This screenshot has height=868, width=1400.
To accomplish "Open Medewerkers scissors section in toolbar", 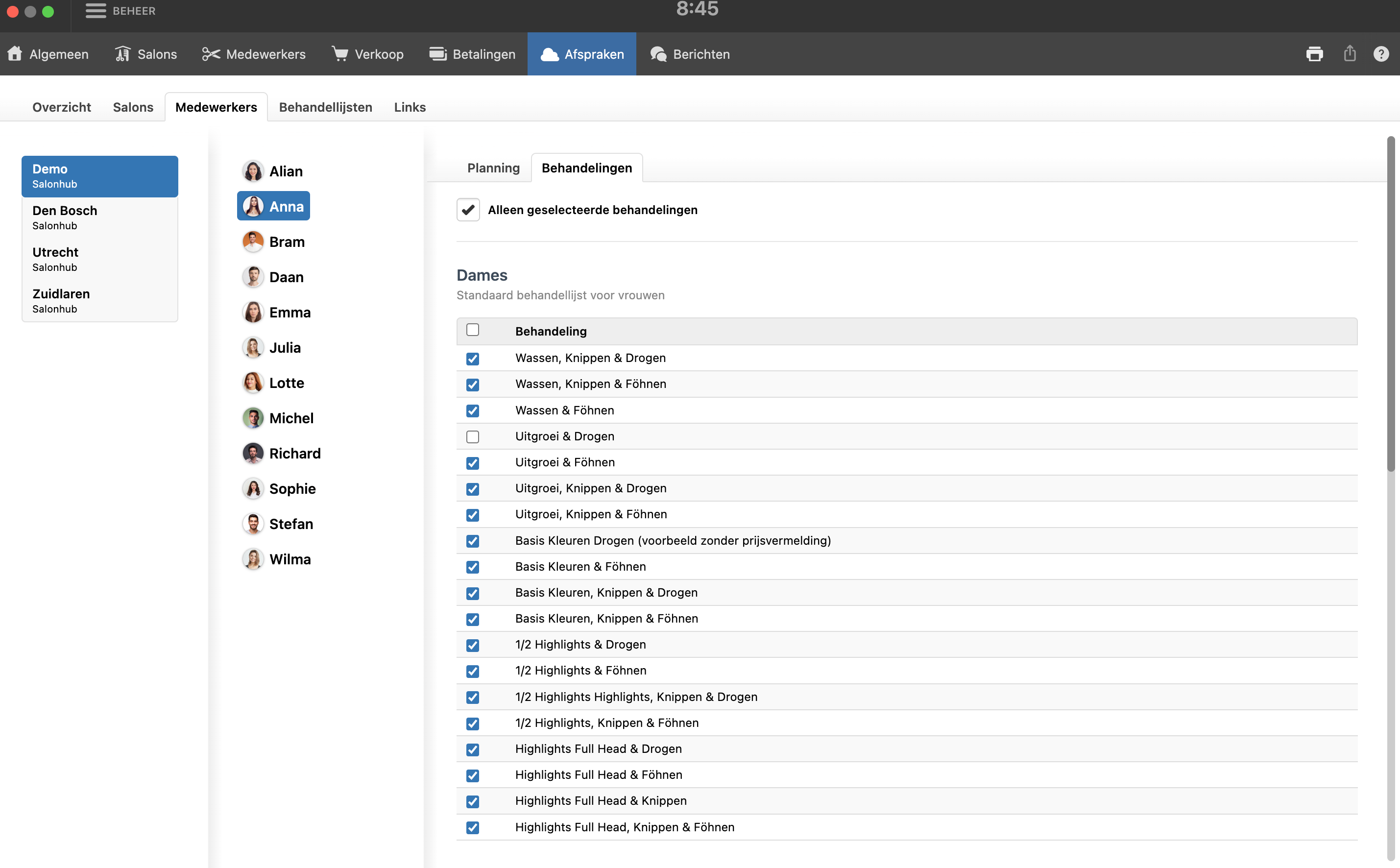I will pyautogui.click(x=254, y=54).
